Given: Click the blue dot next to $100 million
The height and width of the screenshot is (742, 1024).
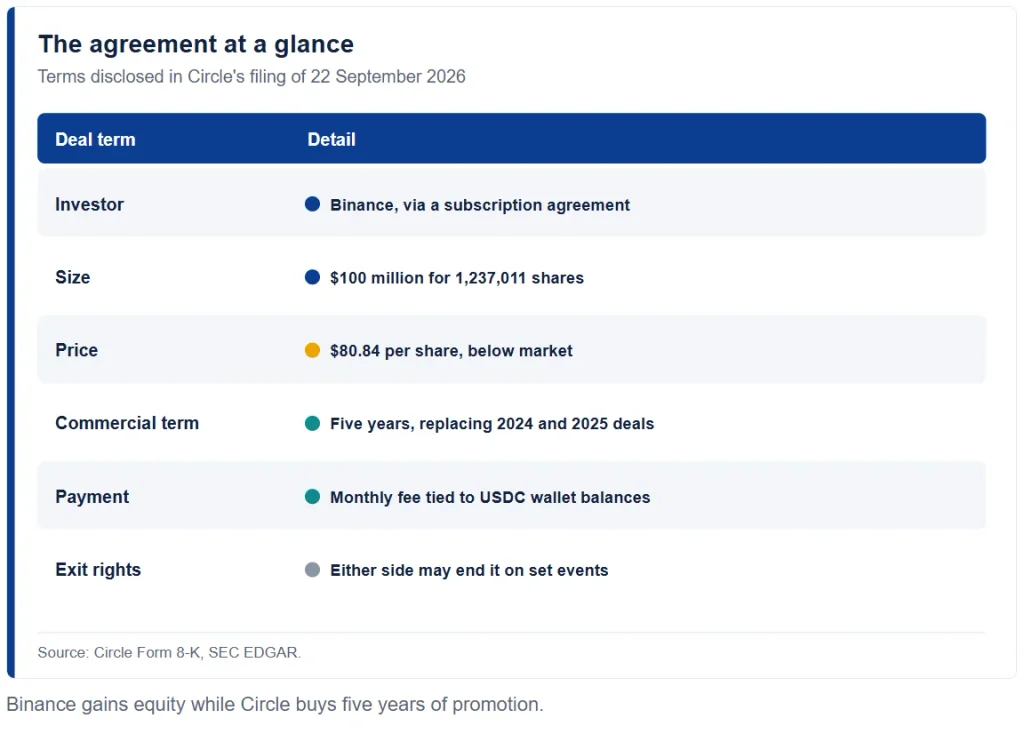Looking at the screenshot, I should tap(312, 278).
